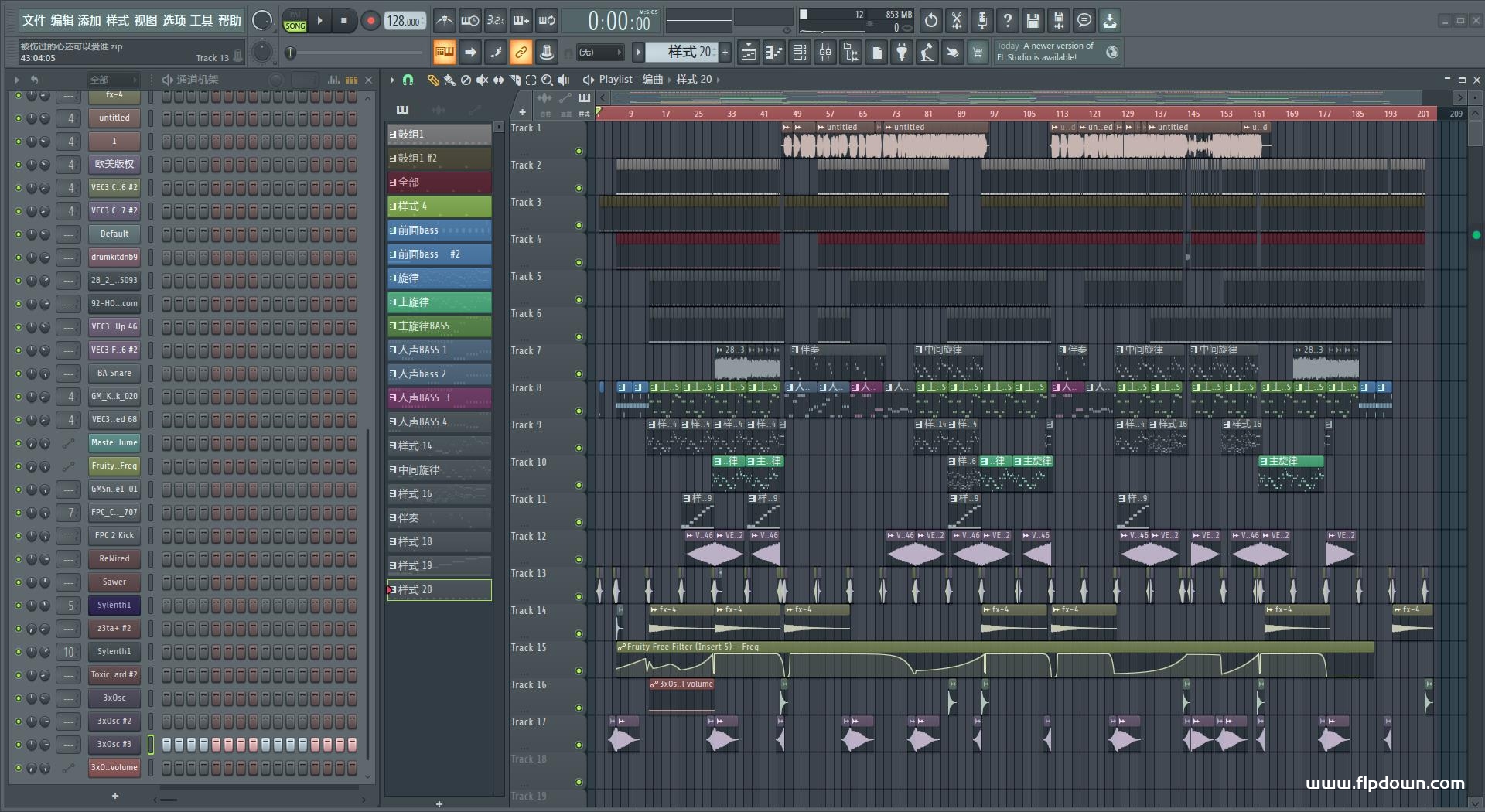Viewport: 1485px width, 812px height.
Task: Select the Mute tool in playlist toolbar
Action: (482, 80)
